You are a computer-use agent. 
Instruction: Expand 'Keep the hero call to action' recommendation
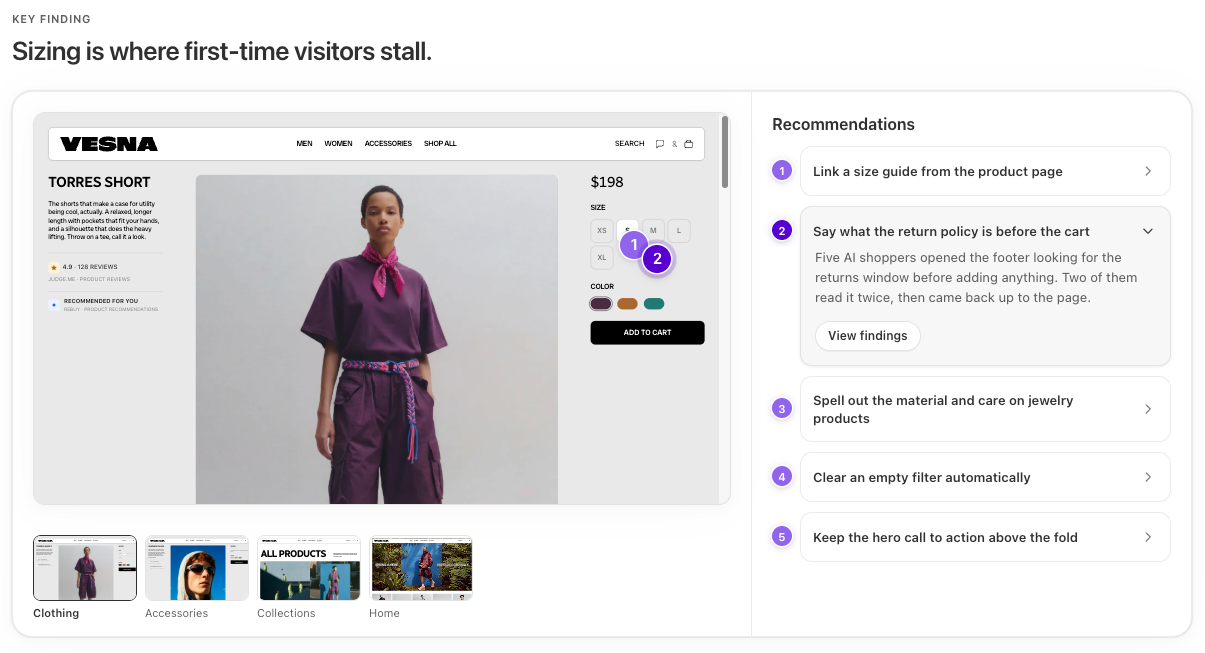click(x=985, y=537)
